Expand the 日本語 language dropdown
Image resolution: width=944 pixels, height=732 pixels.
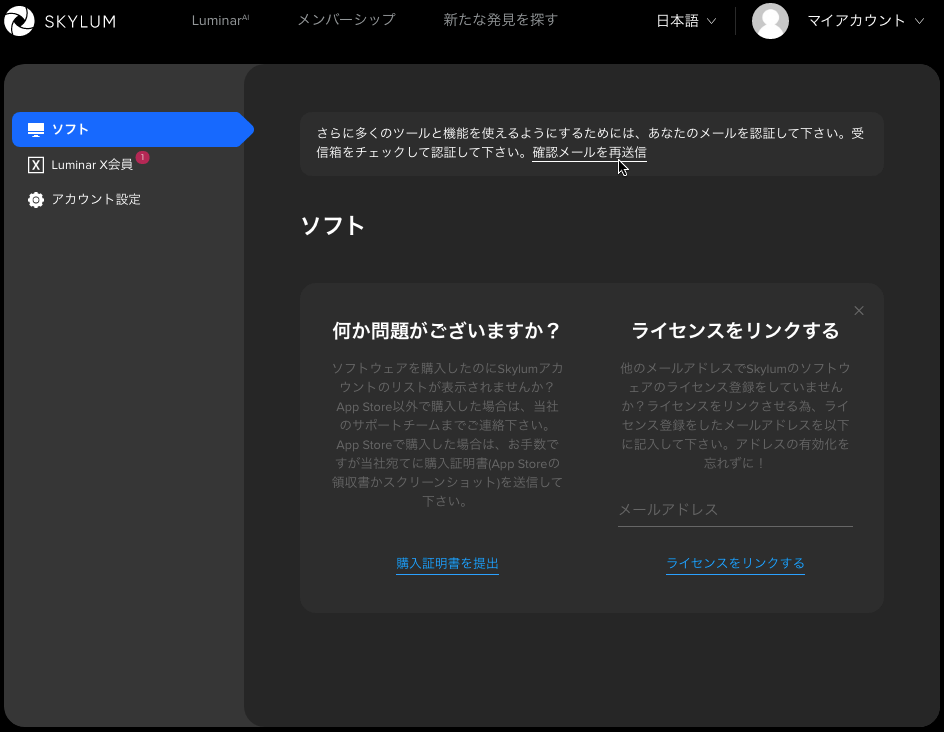(686, 21)
